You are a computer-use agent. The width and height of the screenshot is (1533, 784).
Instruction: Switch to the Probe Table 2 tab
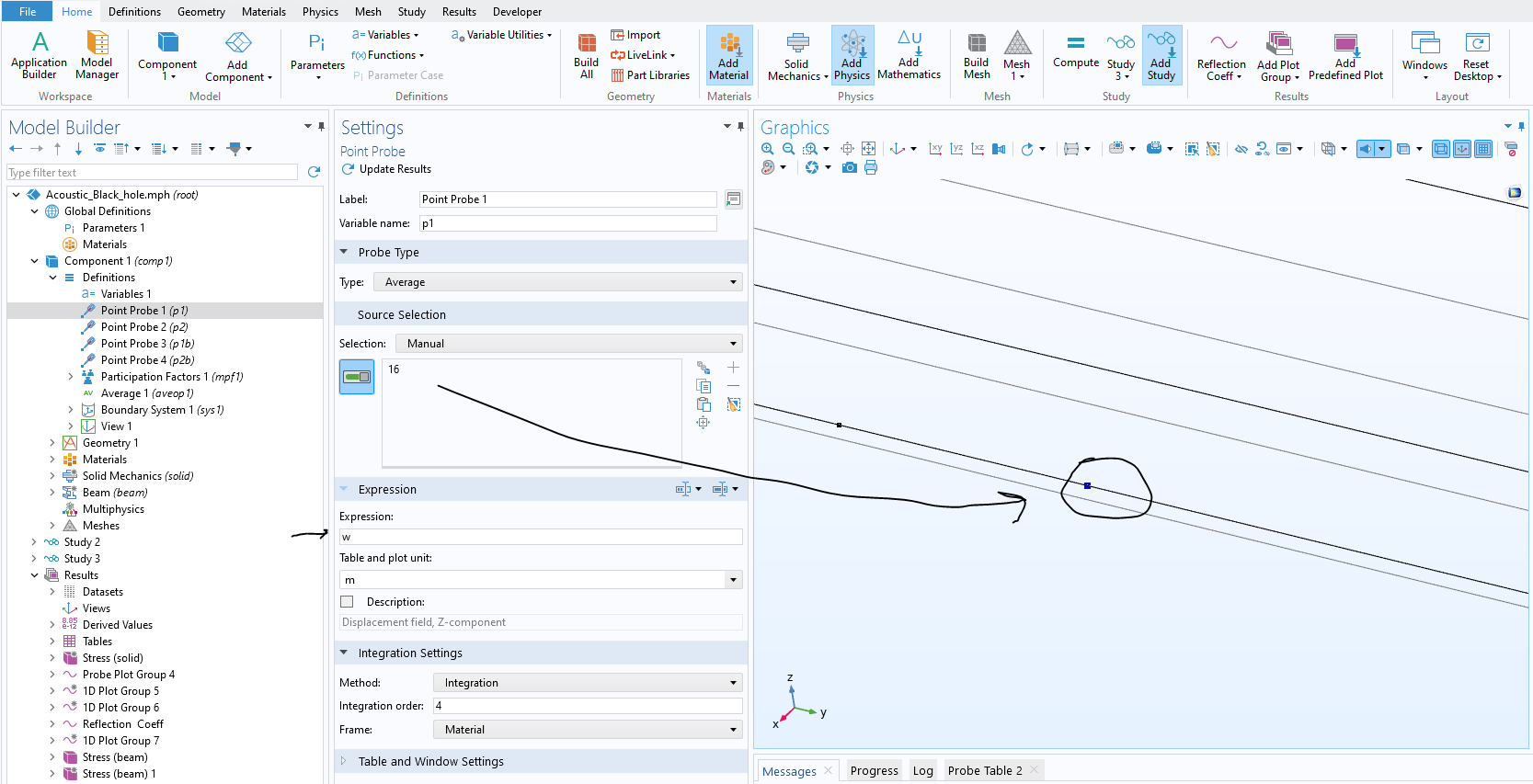tap(984, 770)
